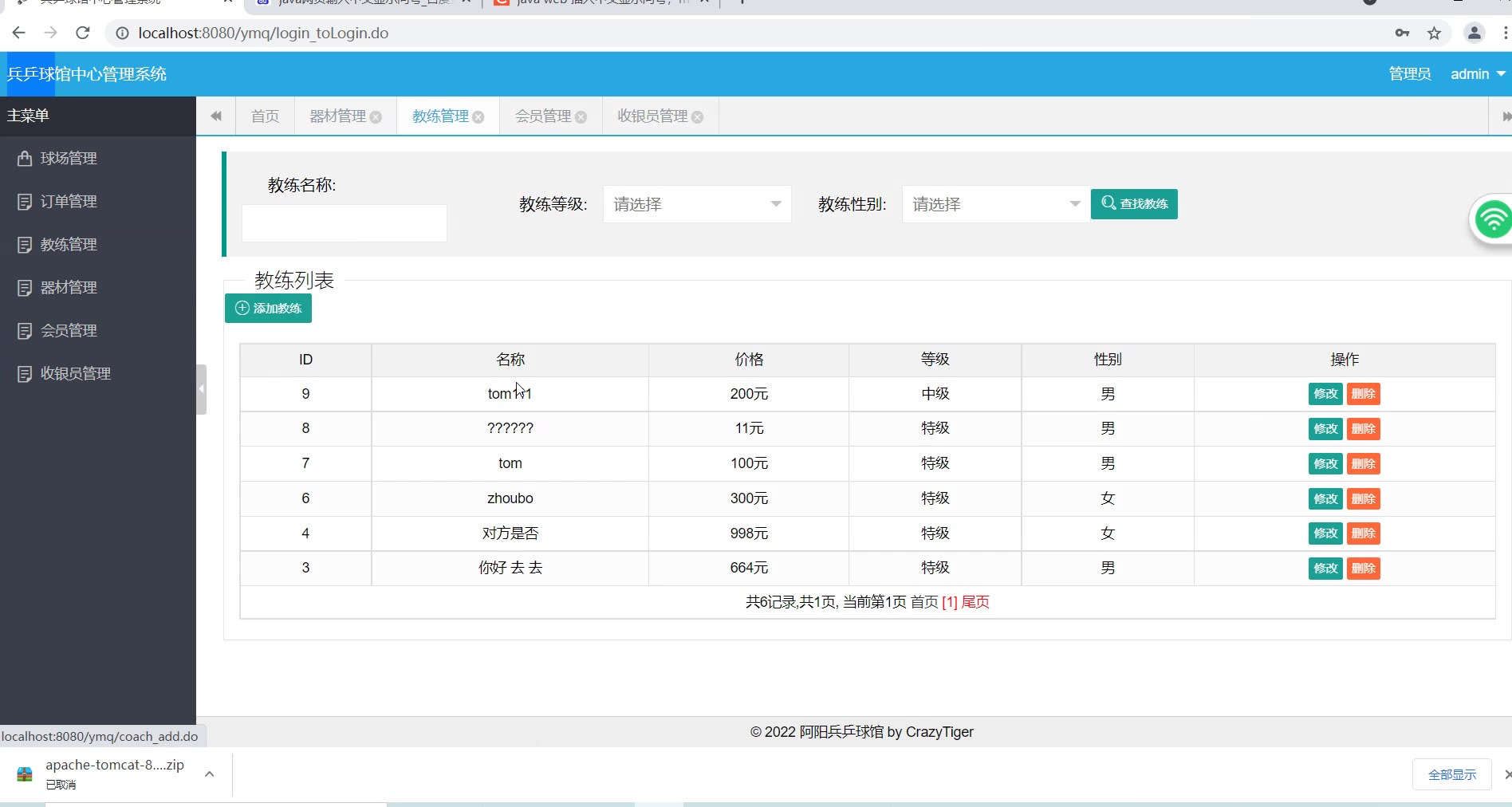Switch to the 首页 tab

coord(266,116)
